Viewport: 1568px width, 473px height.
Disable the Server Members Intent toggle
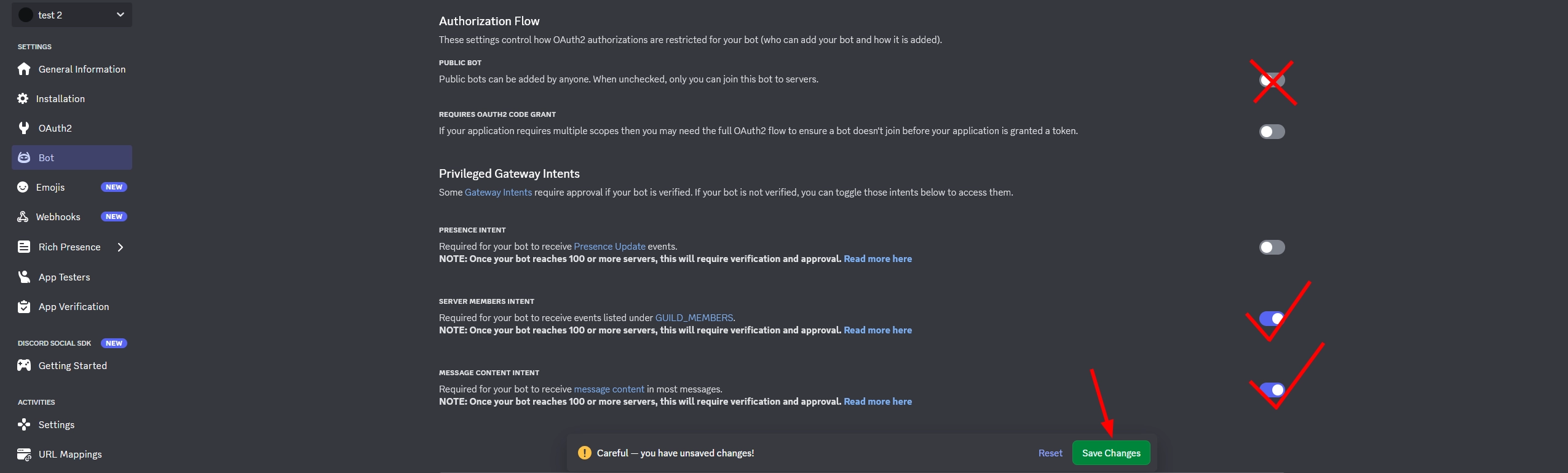(1272, 319)
